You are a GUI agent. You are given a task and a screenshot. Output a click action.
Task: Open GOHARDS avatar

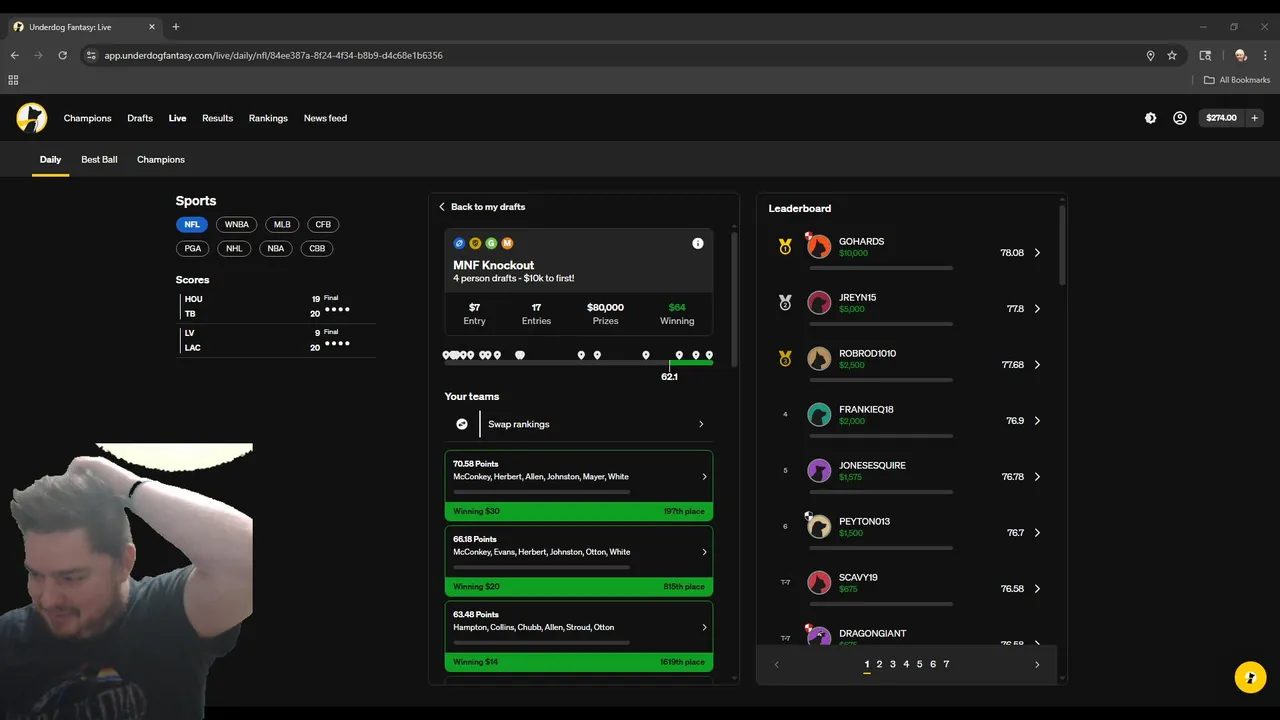(819, 246)
